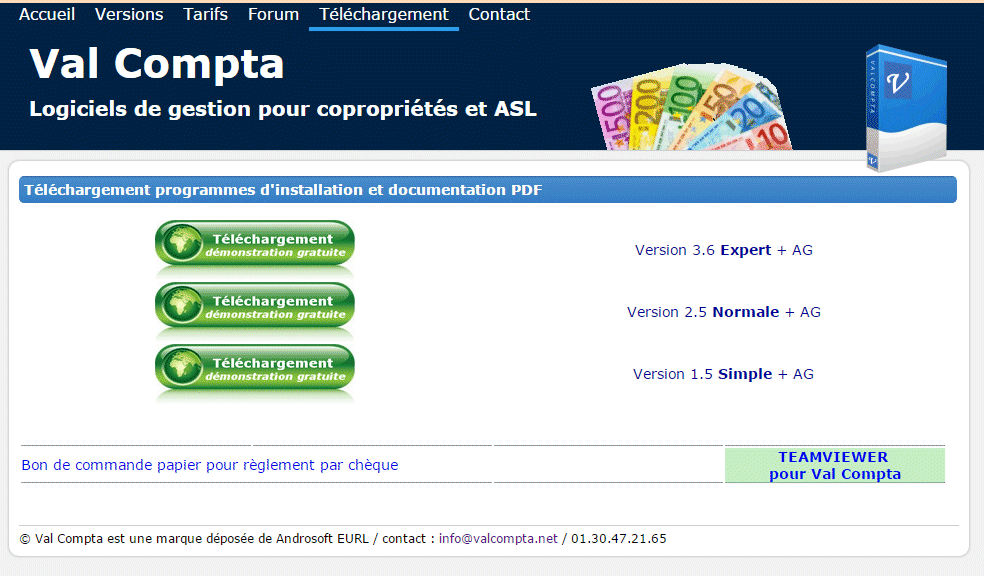Screen dimensions: 984x576
Task: Download the Version 3.6 Expert demo button
Action: [255, 243]
